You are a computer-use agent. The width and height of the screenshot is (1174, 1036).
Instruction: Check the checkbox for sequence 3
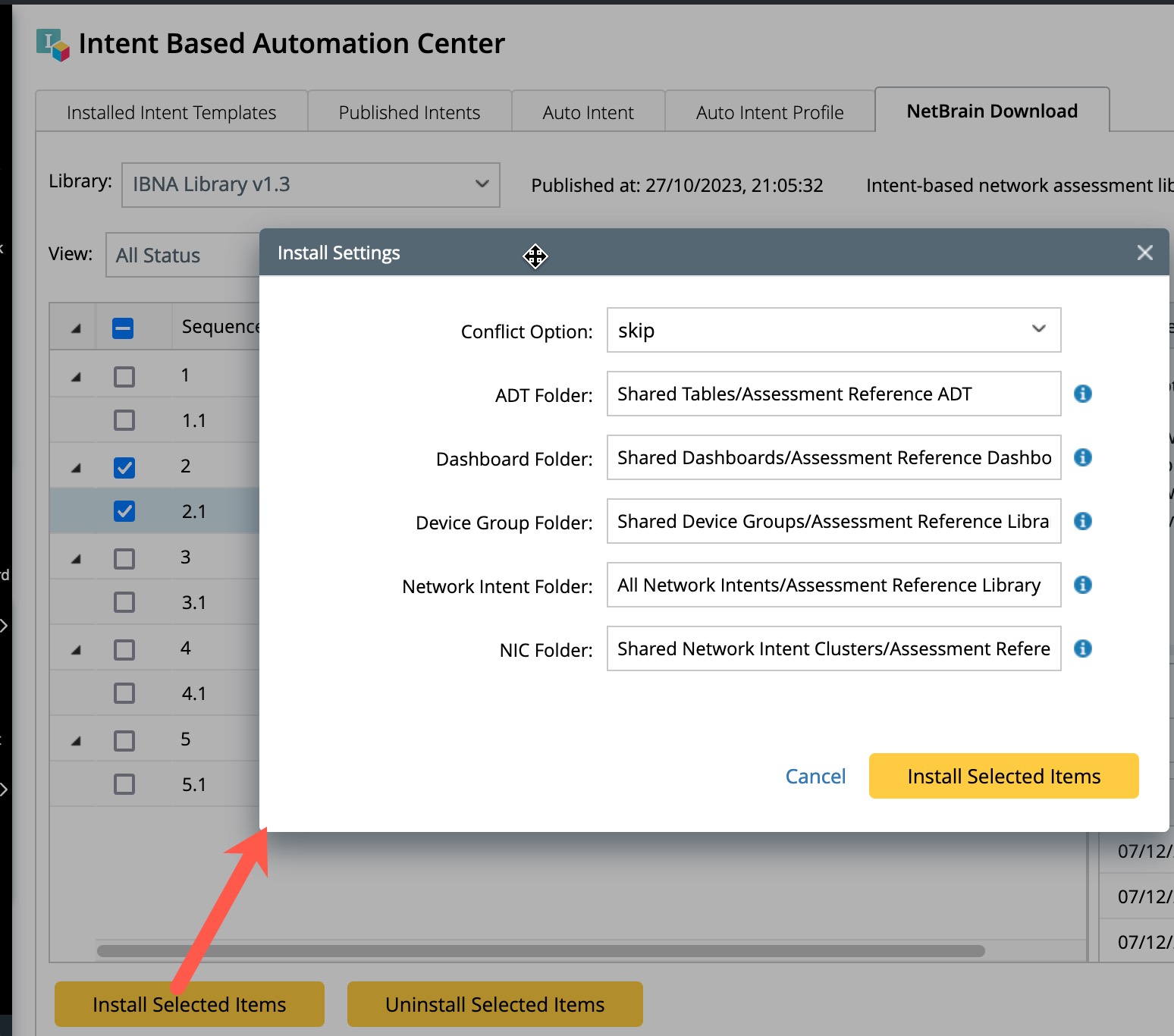point(124,559)
